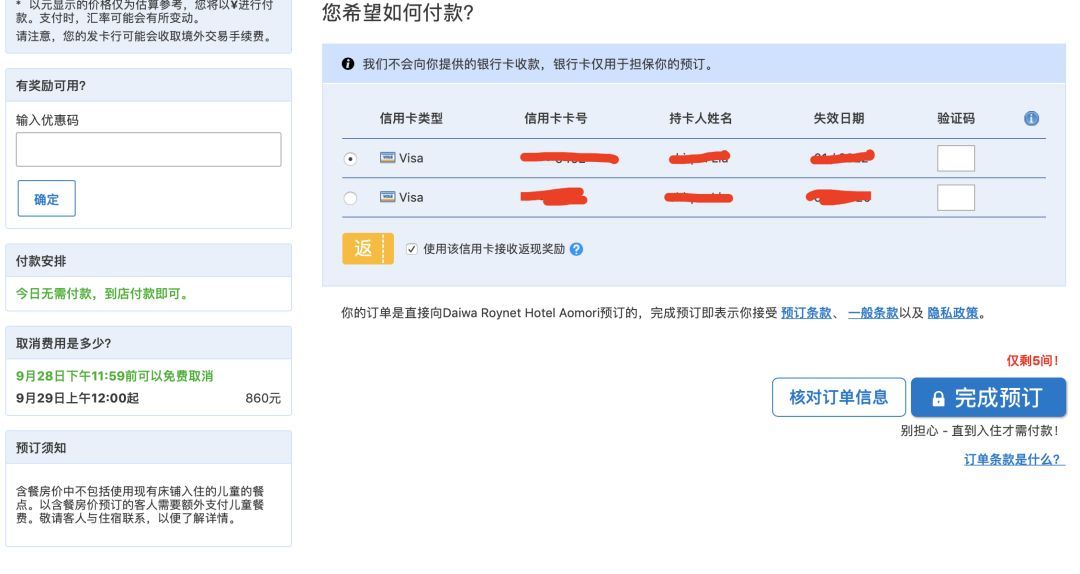
Task: Click the card icon on the second Visa row
Action: (387, 197)
